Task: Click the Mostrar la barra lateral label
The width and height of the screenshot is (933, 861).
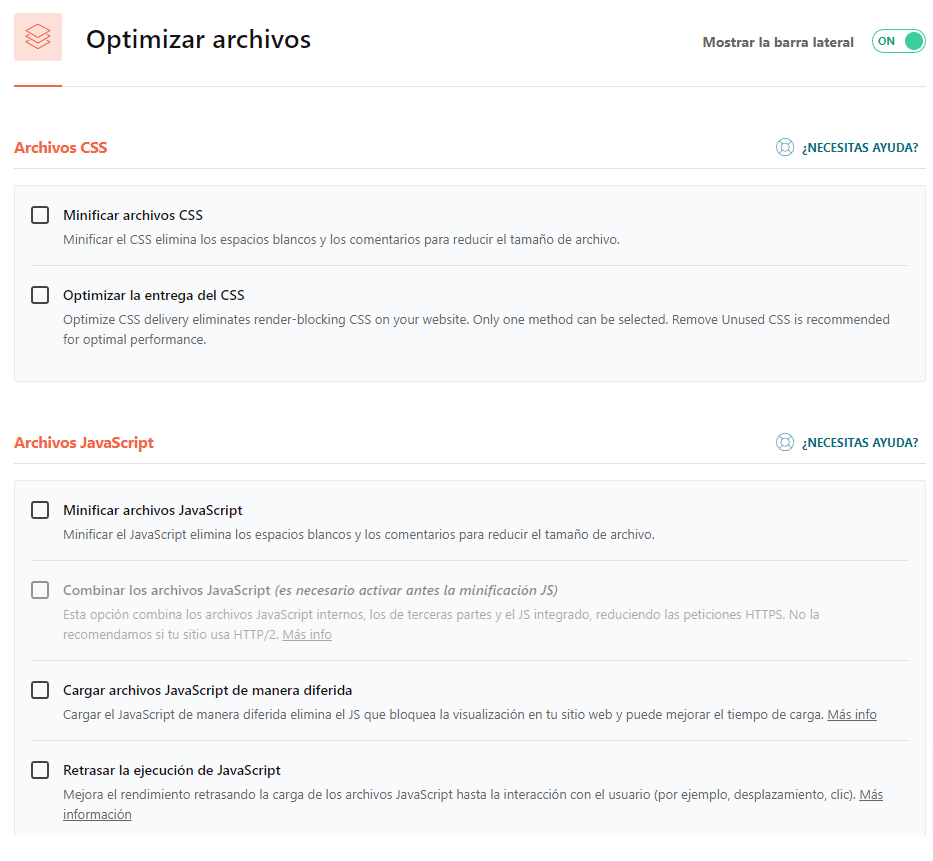Action: coord(778,42)
